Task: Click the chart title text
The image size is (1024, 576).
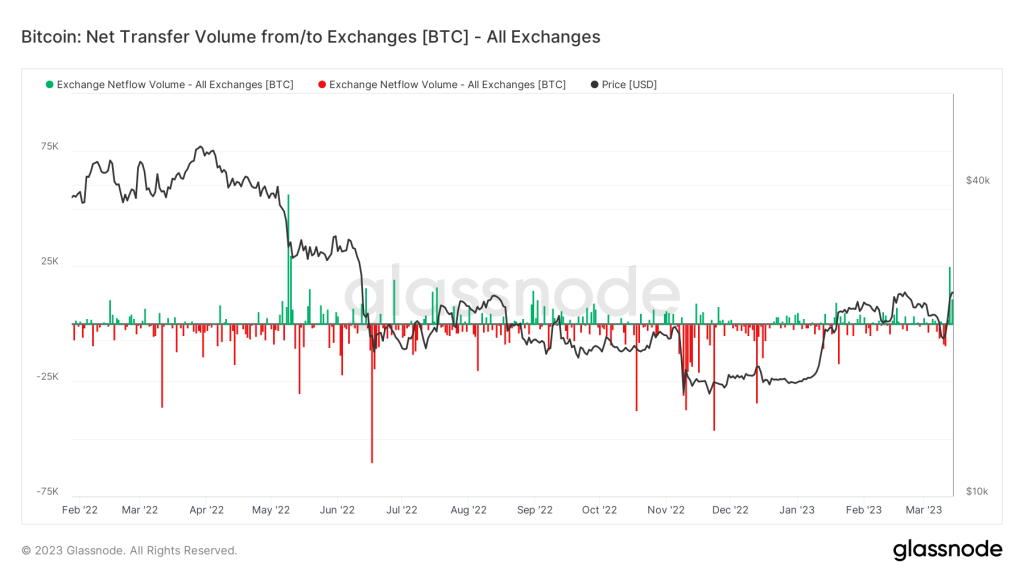Action: 311,37
